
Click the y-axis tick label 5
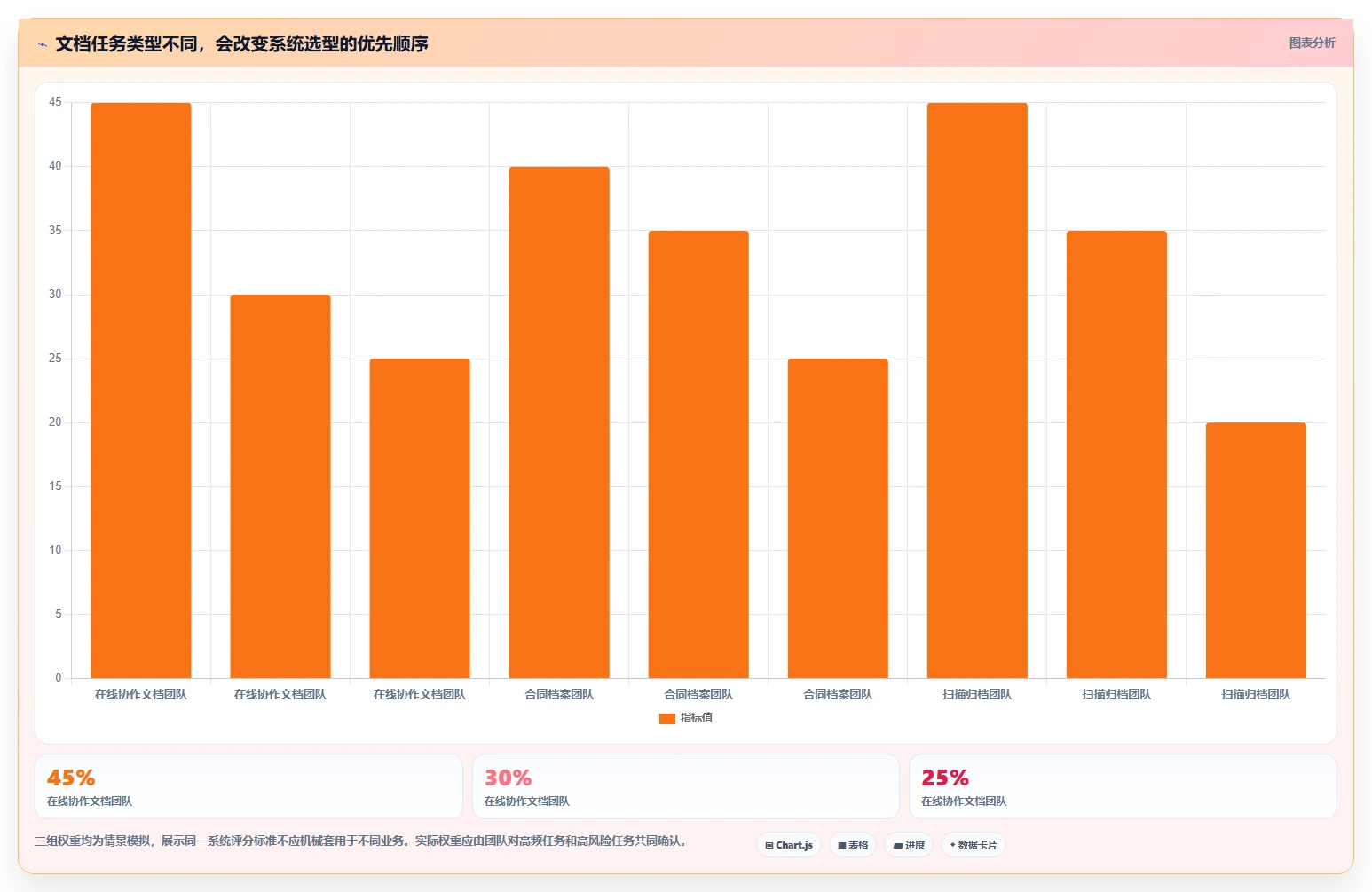(x=59, y=614)
